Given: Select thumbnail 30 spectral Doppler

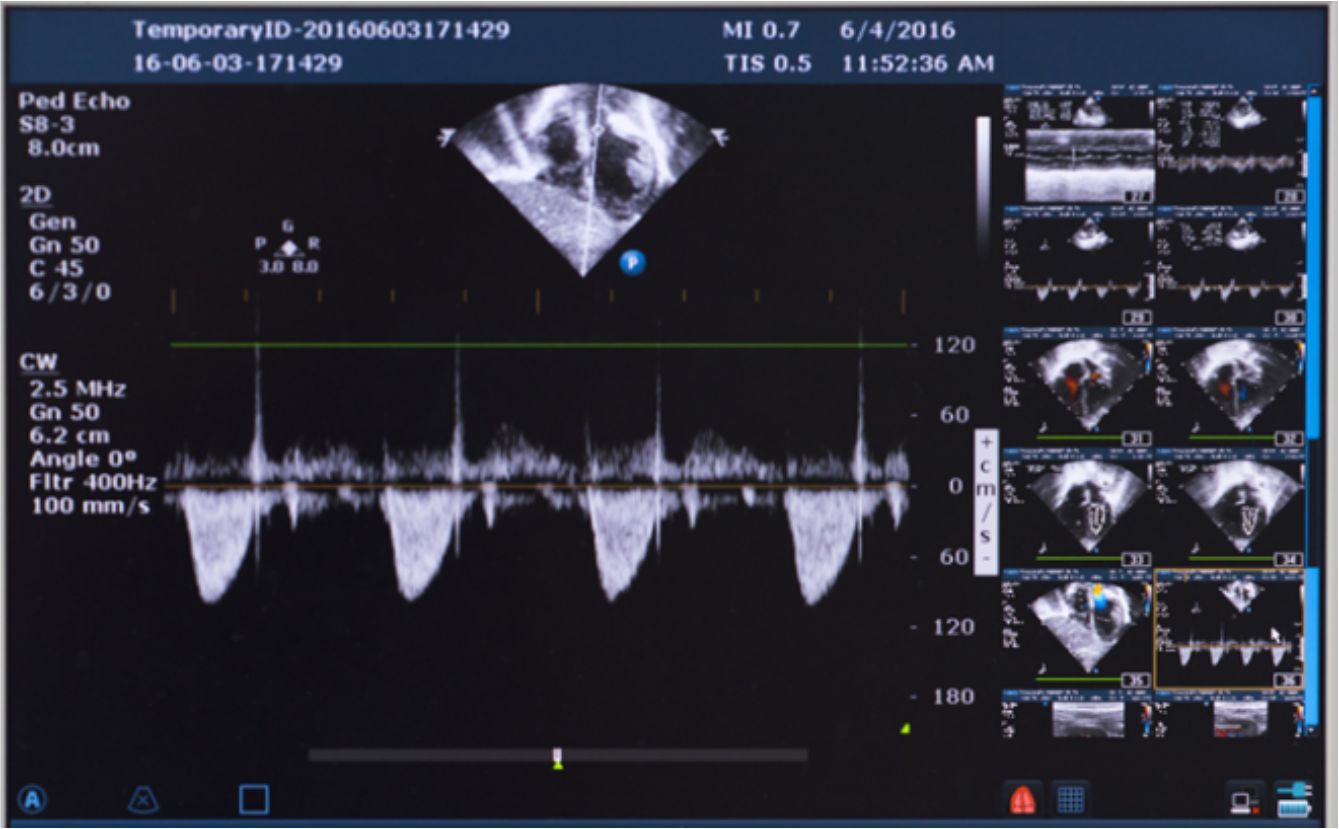Looking at the screenshot, I should click(x=1232, y=265).
